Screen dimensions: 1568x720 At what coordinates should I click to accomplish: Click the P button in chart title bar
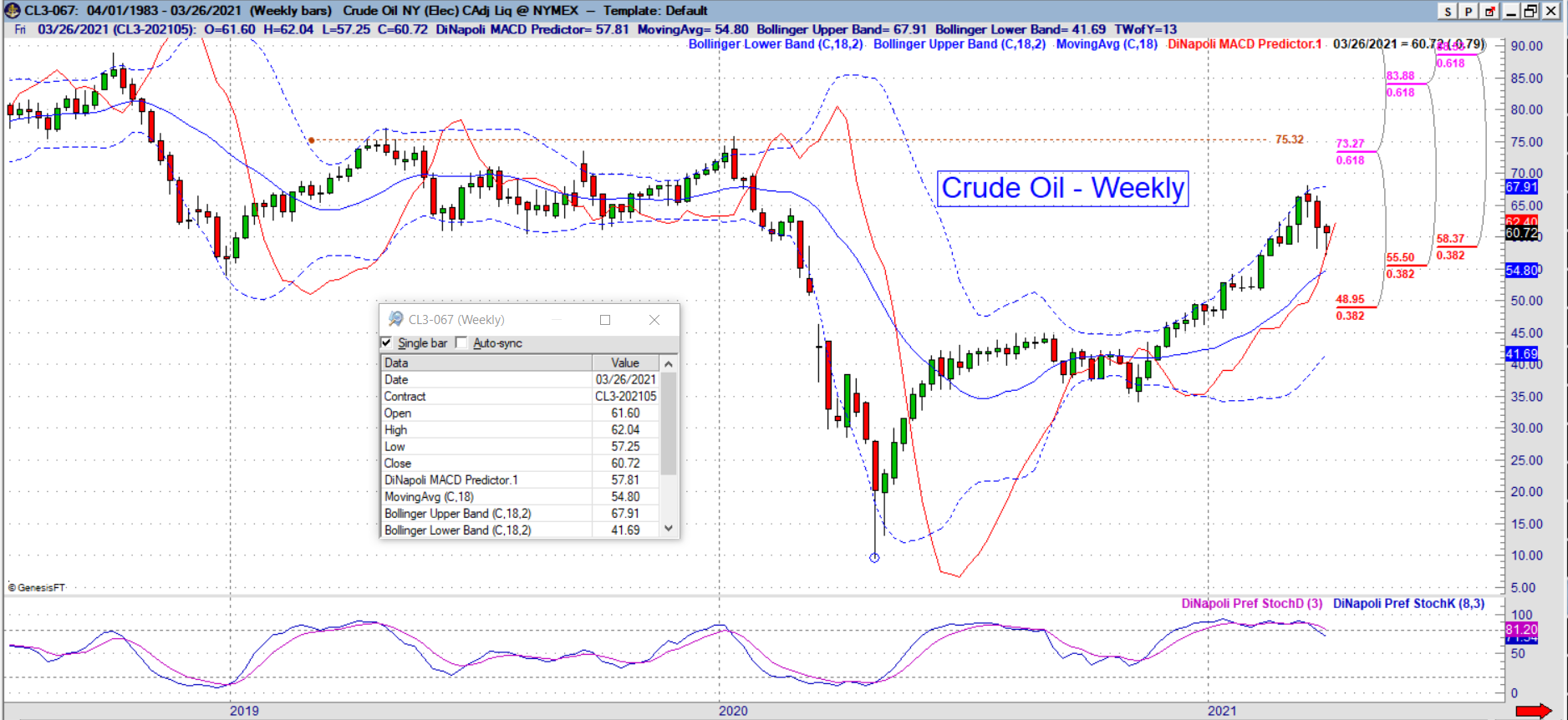[x=1468, y=11]
